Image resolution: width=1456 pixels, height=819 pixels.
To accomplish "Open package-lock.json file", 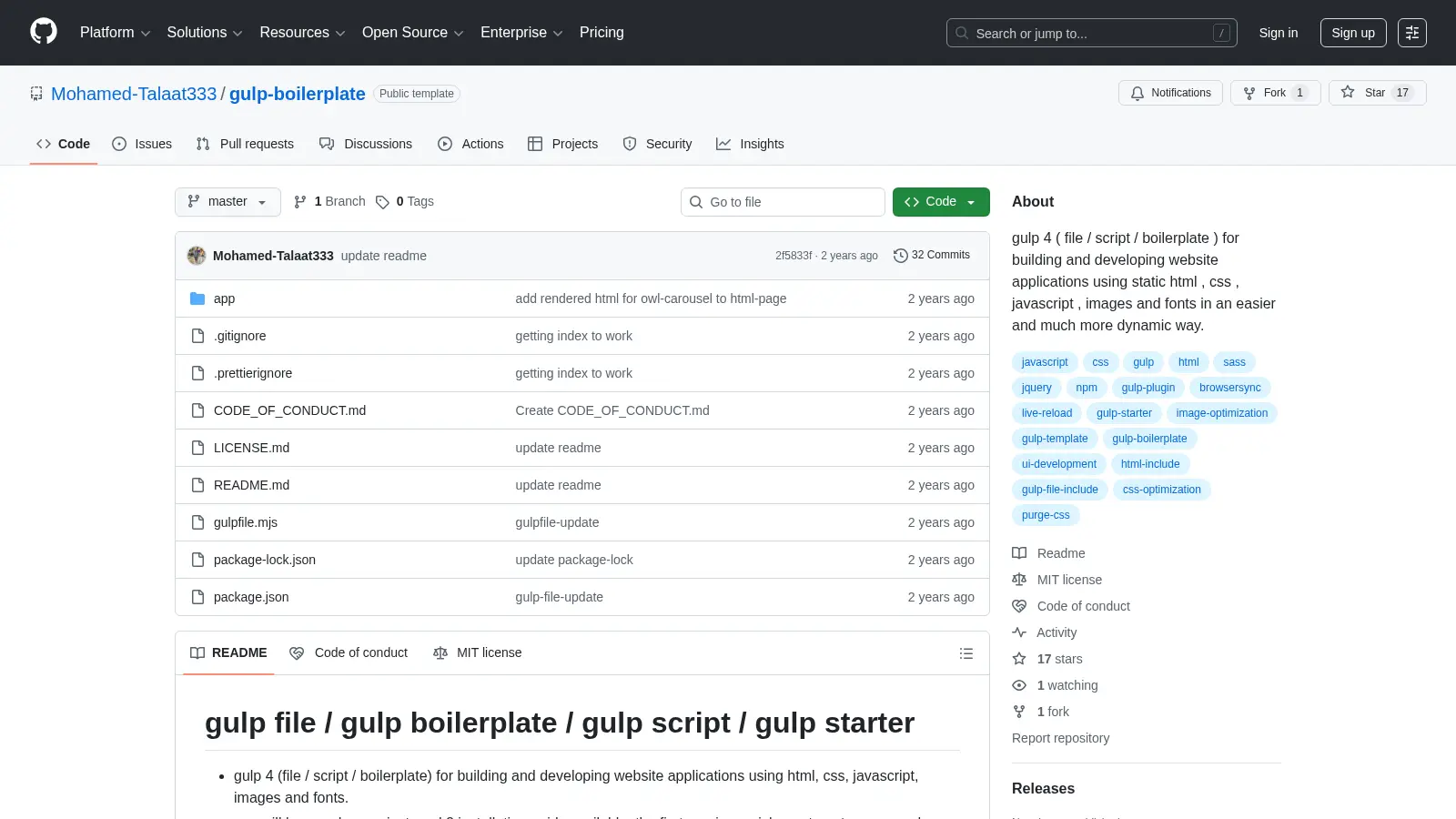I will click(265, 560).
